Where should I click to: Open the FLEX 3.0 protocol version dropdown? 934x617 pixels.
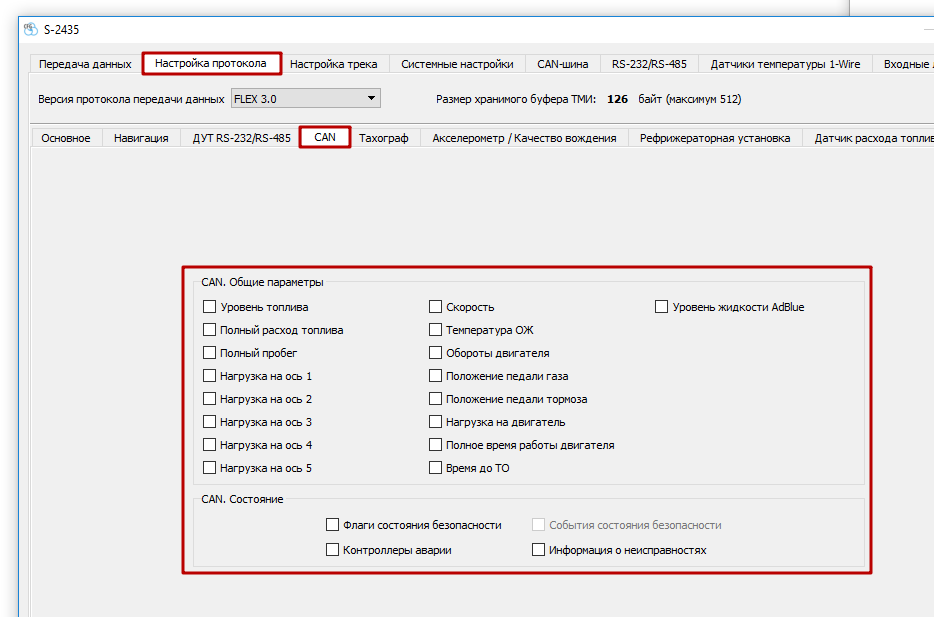point(305,98)
